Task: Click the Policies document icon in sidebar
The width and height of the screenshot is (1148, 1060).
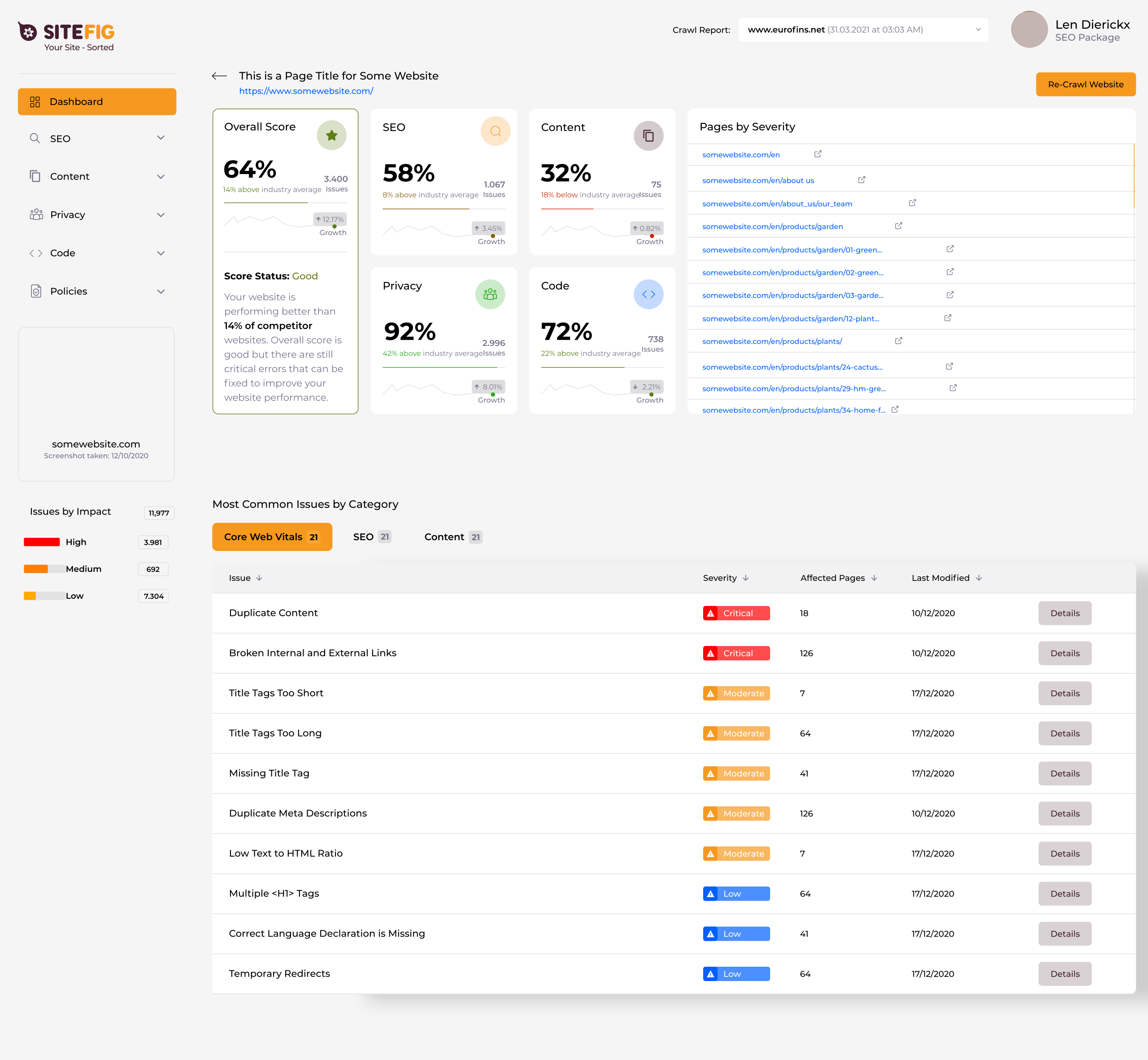Action: coord(35,292)
